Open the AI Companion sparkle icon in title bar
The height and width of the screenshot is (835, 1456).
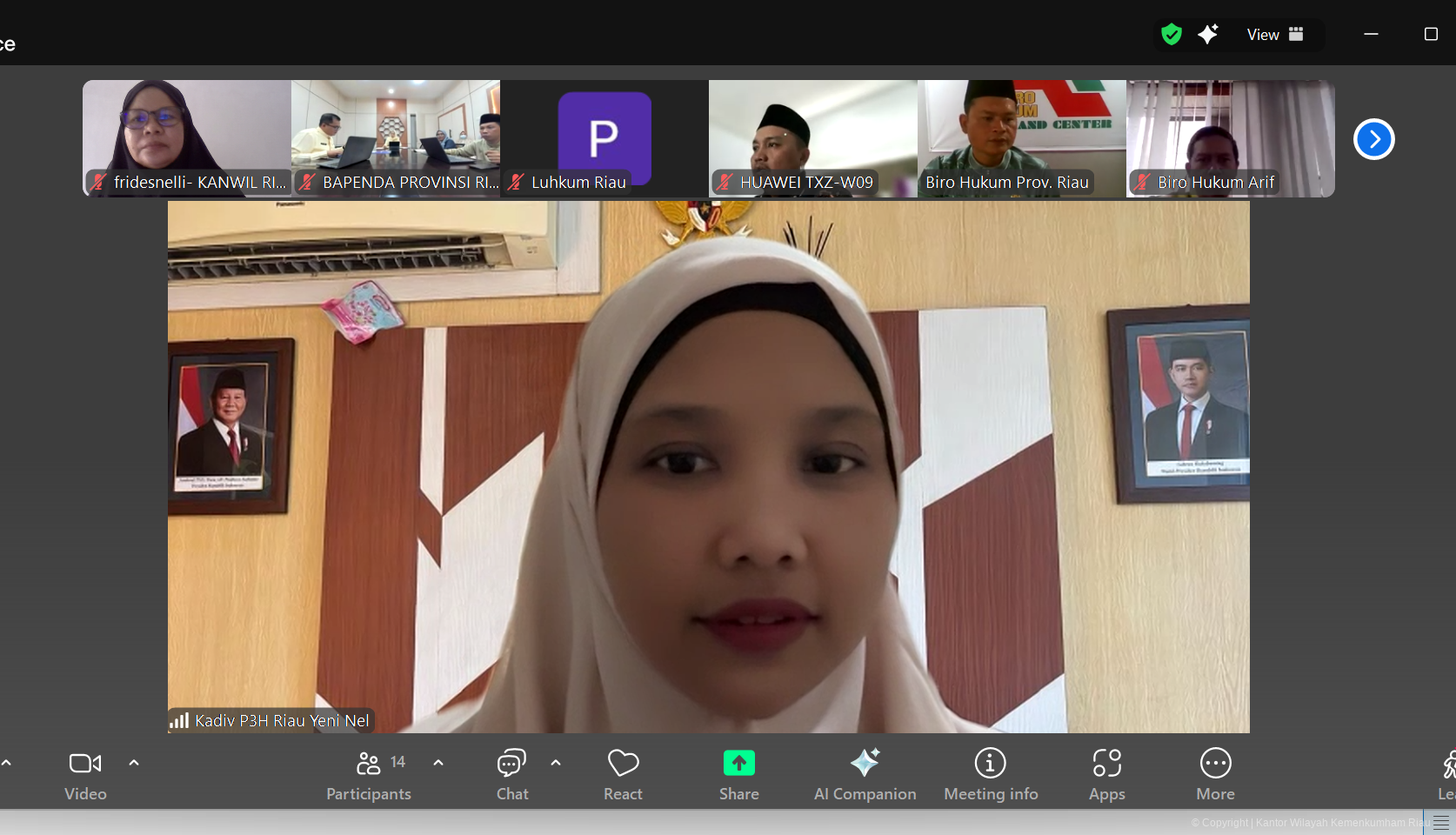[x=1208, y=35]
